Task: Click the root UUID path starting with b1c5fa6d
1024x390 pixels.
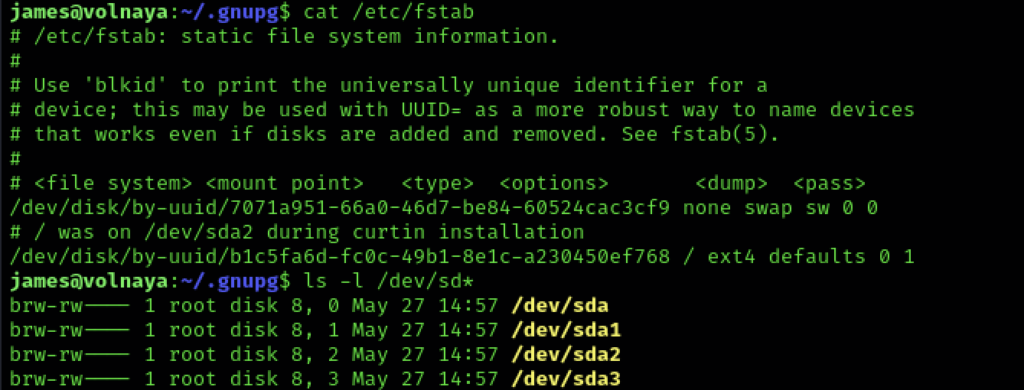Action: [340, 257]
